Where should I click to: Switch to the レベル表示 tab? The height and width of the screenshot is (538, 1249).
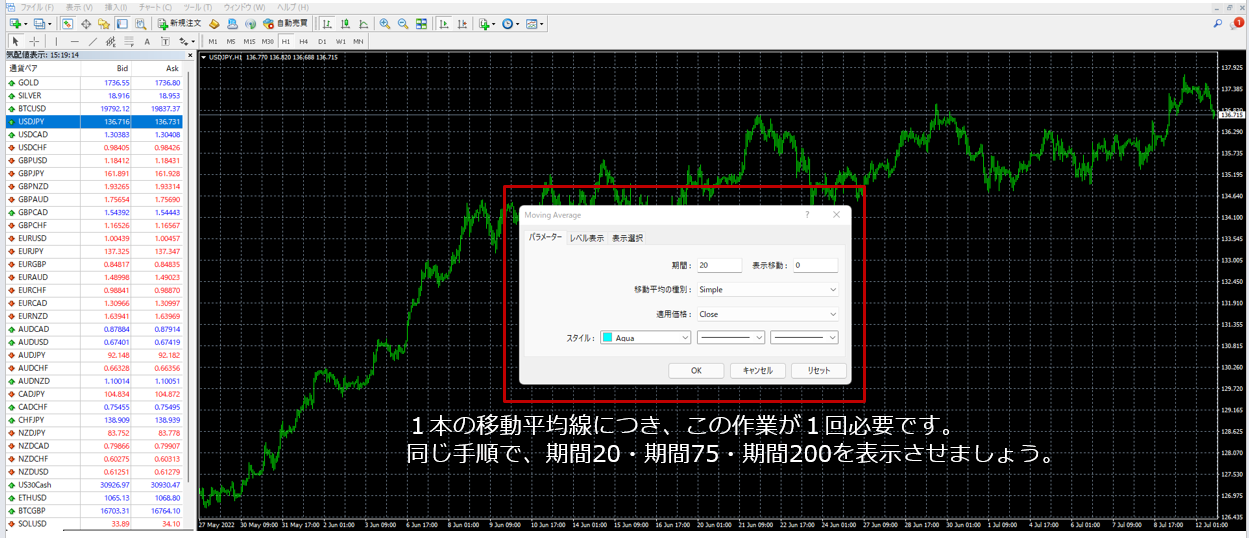point(586,238)
